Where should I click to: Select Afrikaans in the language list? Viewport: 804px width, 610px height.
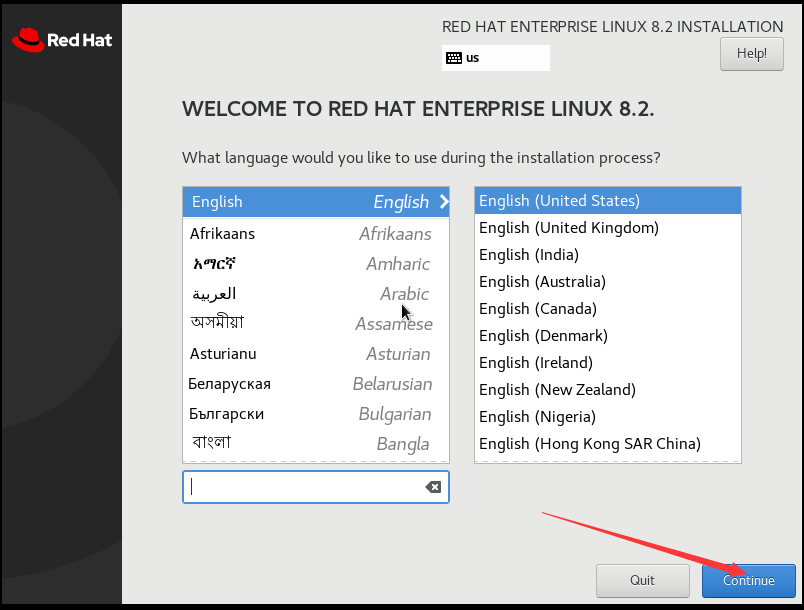coord(316,234)
